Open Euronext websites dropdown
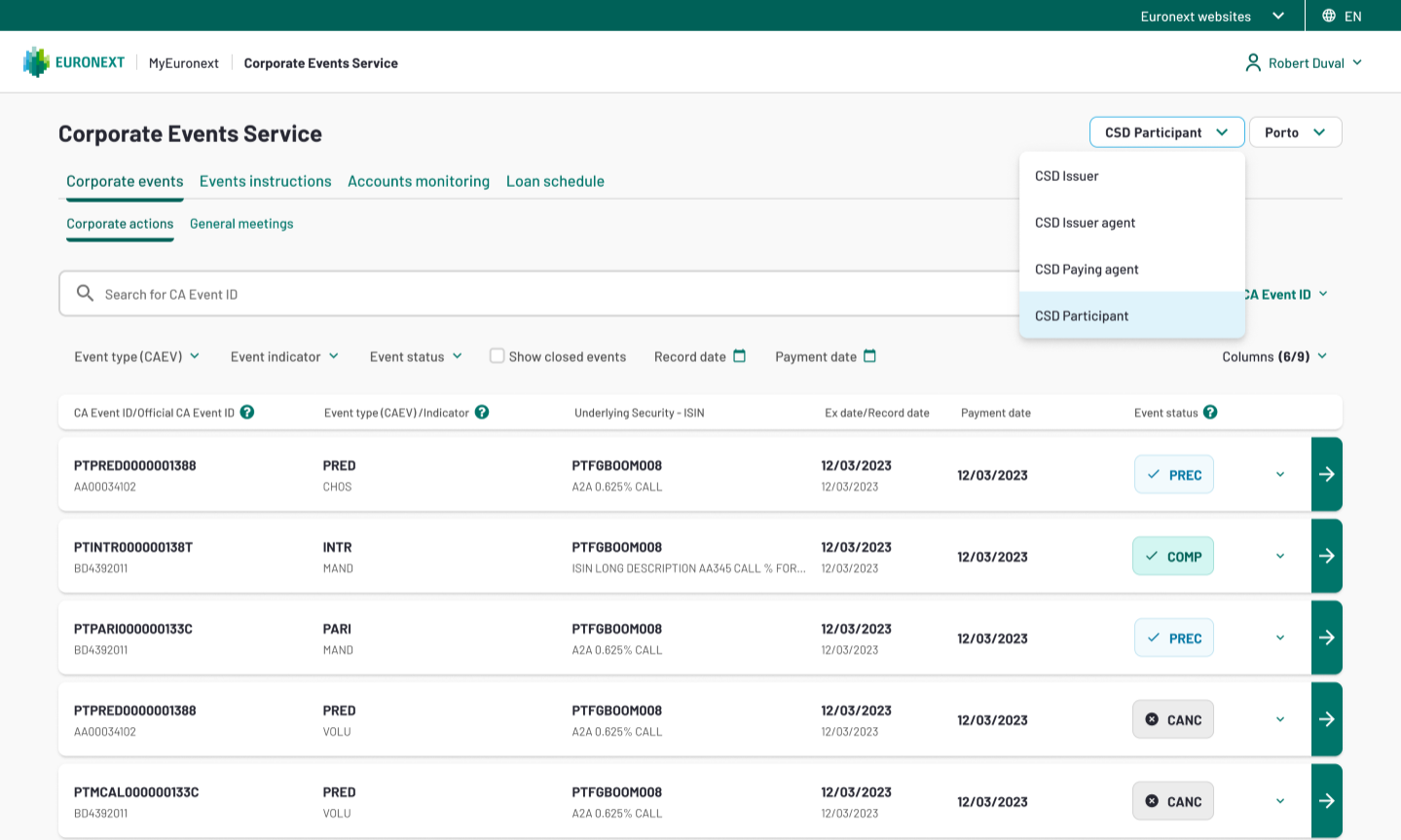This screenshot has width=1401, height=840. [1212, 16]
